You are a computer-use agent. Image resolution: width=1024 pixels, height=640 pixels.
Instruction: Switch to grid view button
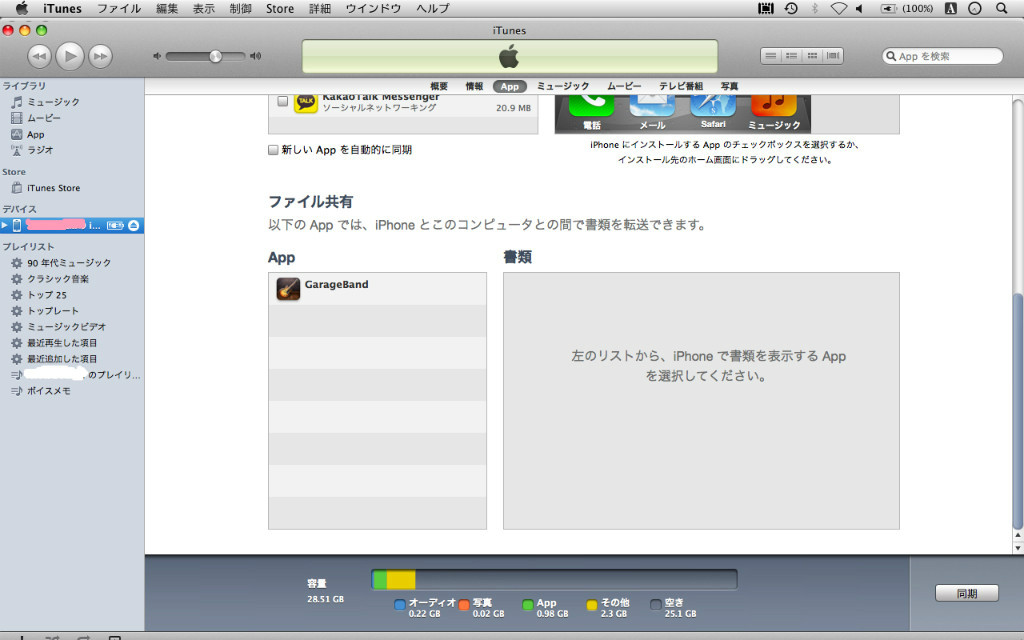click(812, 56)
